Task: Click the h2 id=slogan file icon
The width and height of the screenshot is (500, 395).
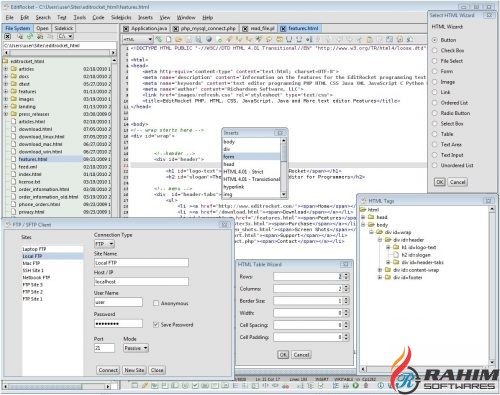Action: pyautogui.click(x=396, y=255)
